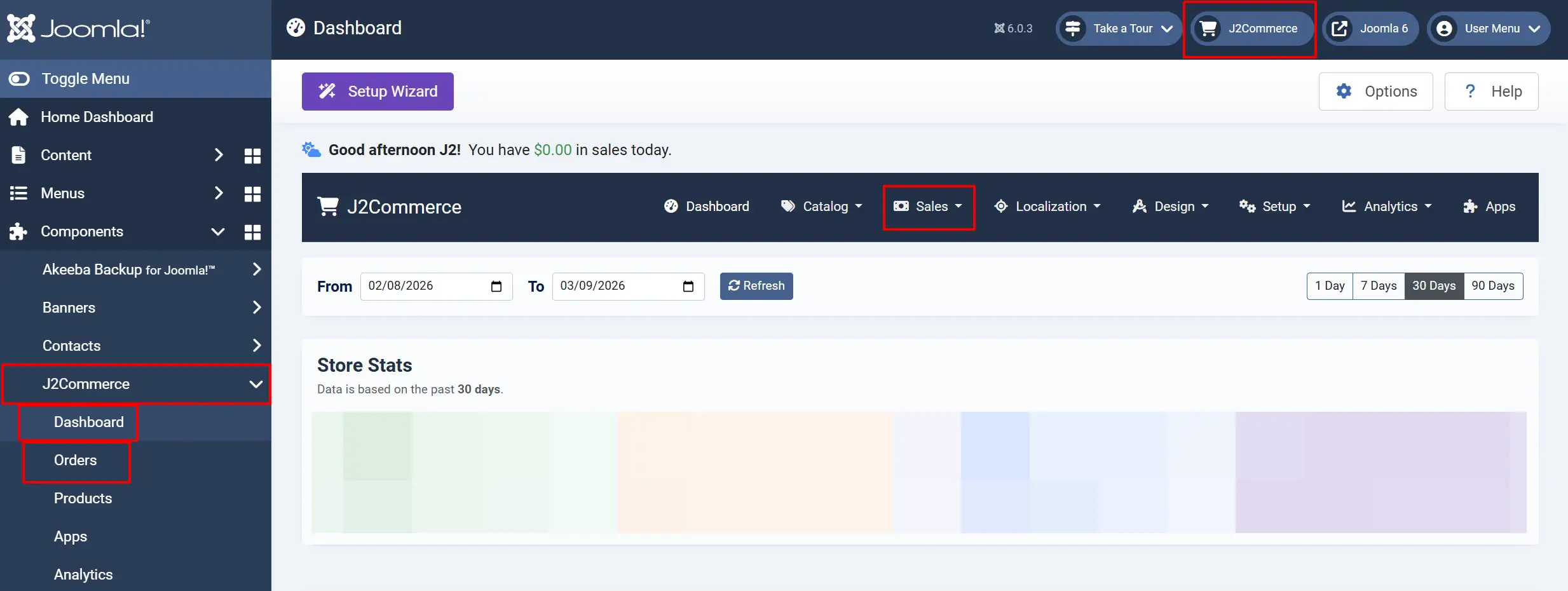
Task: Expand the Content submenu chevron
Action: click(219, 155)
